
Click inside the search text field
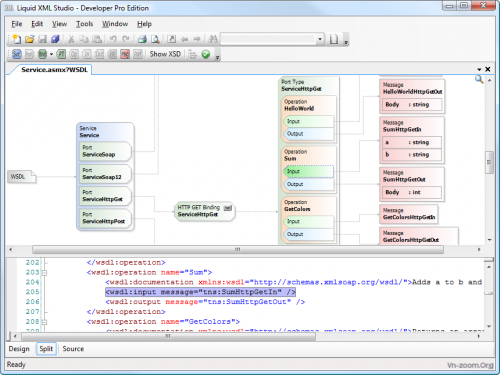tap(268, 39)
